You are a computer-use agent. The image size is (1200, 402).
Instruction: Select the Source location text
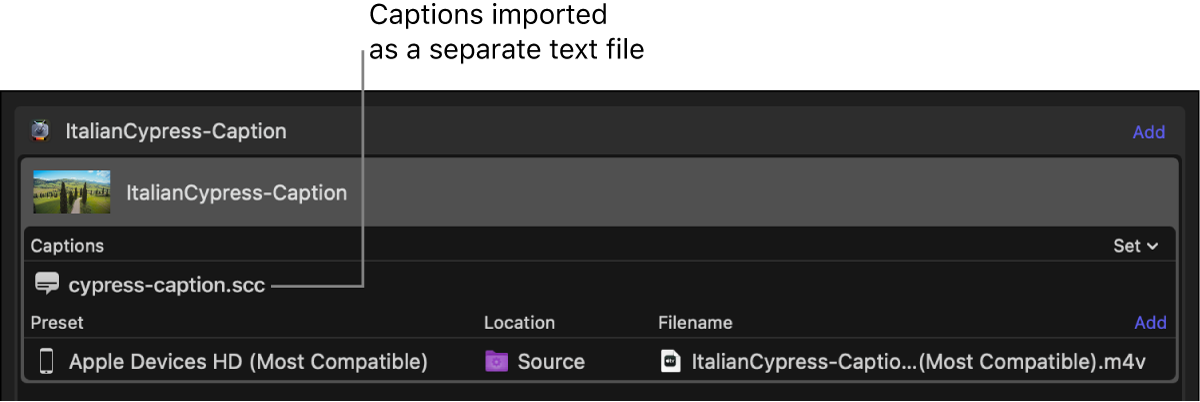pyautogui.click(x=551, y=361)
